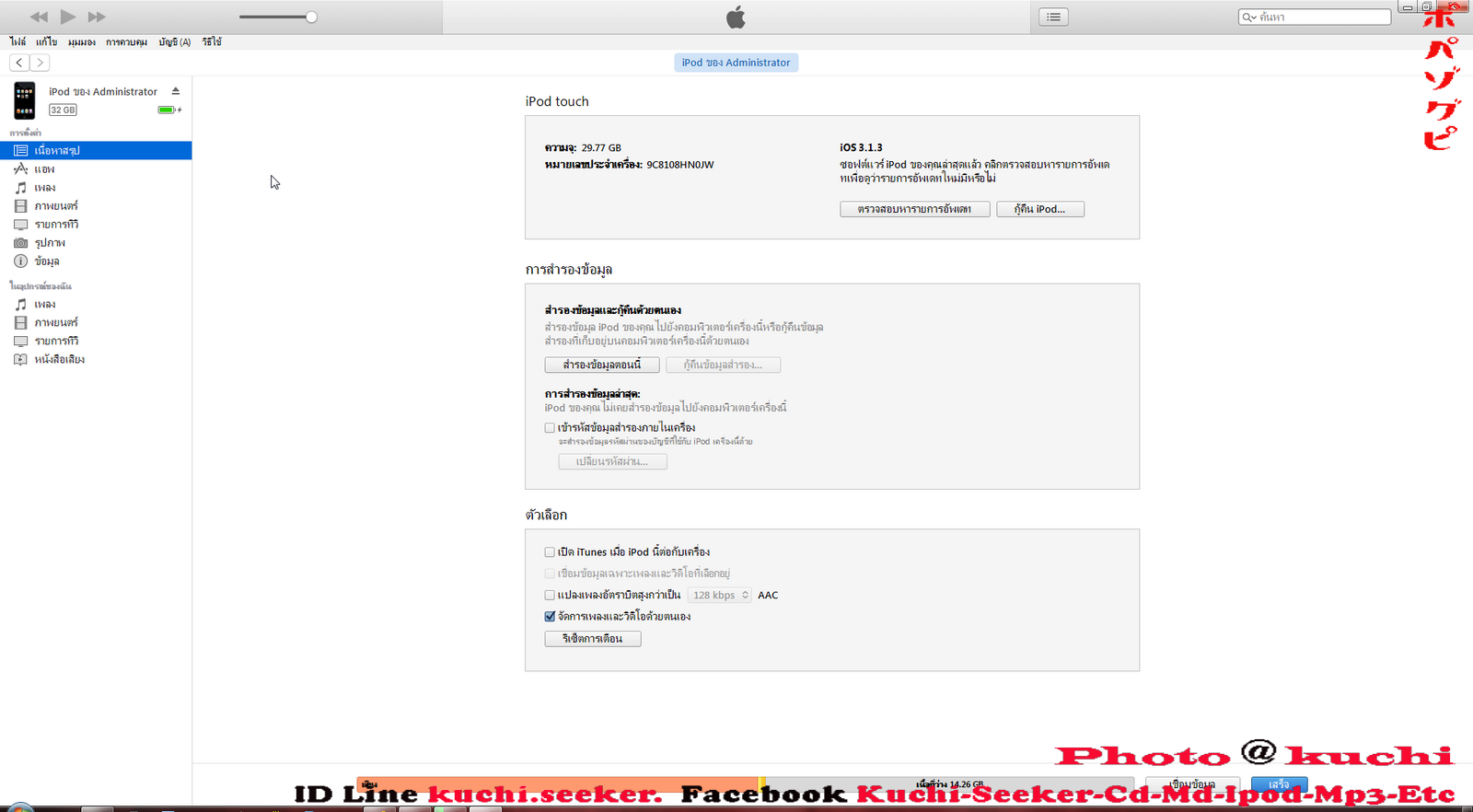Click the capacity value 29.77 GB

(x=601, y=147)
